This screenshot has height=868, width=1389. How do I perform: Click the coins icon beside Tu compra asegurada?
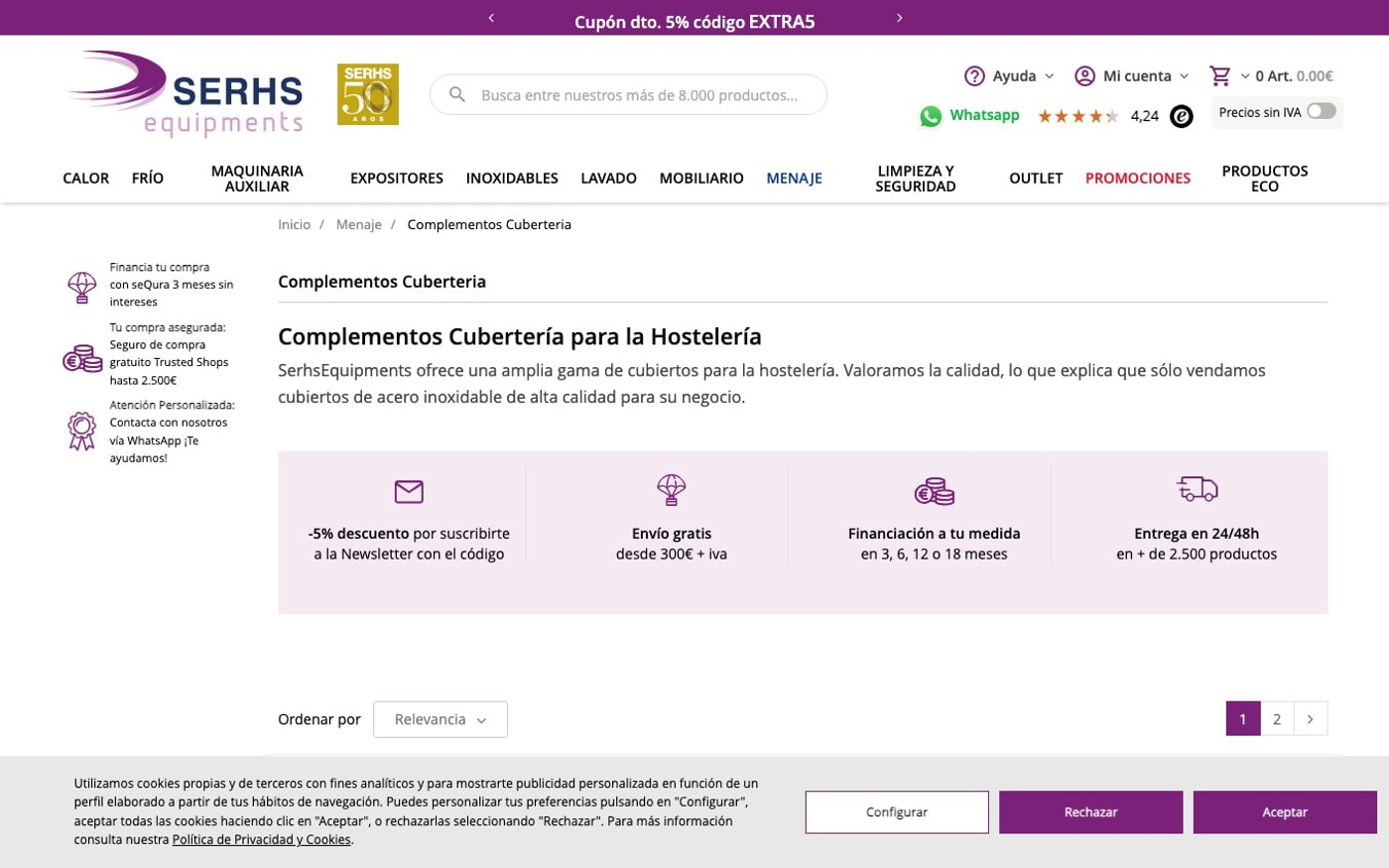(x=82, y=358)
